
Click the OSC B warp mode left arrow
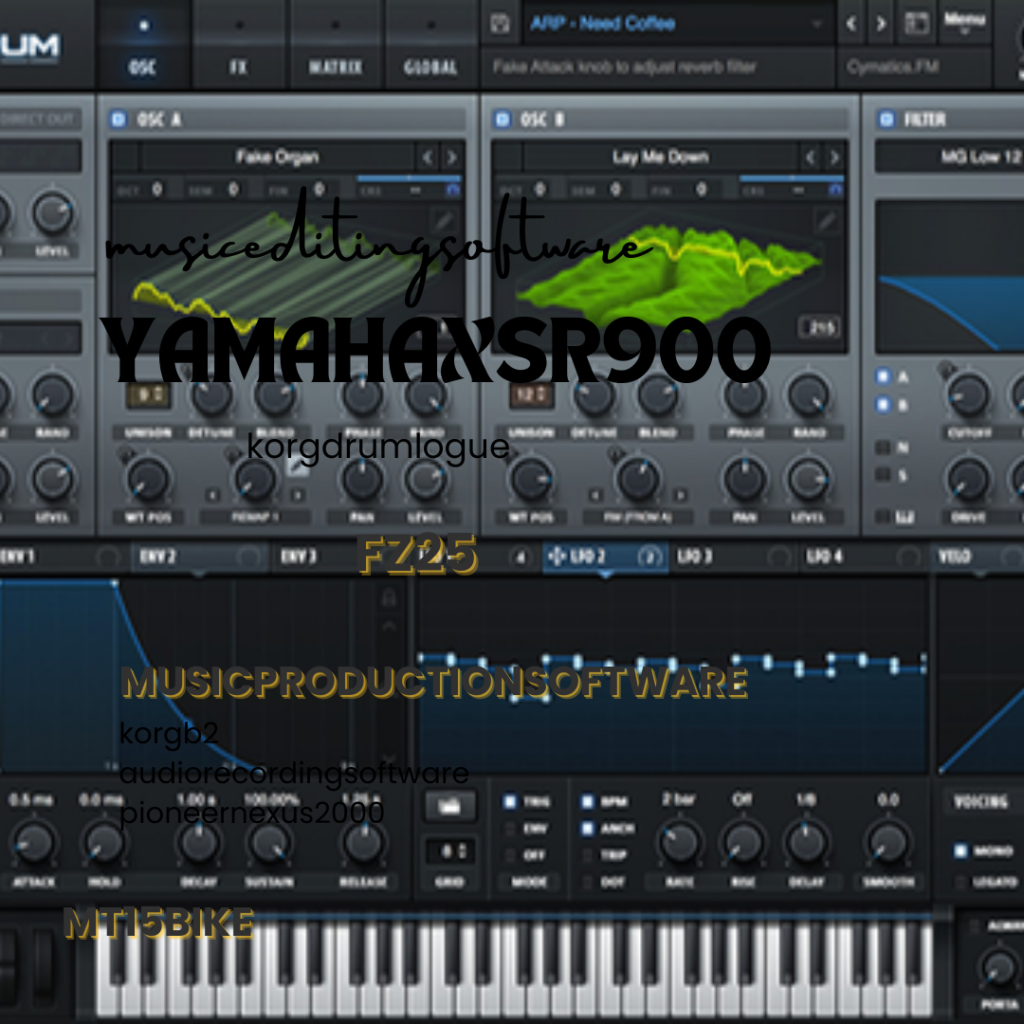click(595, 496)
